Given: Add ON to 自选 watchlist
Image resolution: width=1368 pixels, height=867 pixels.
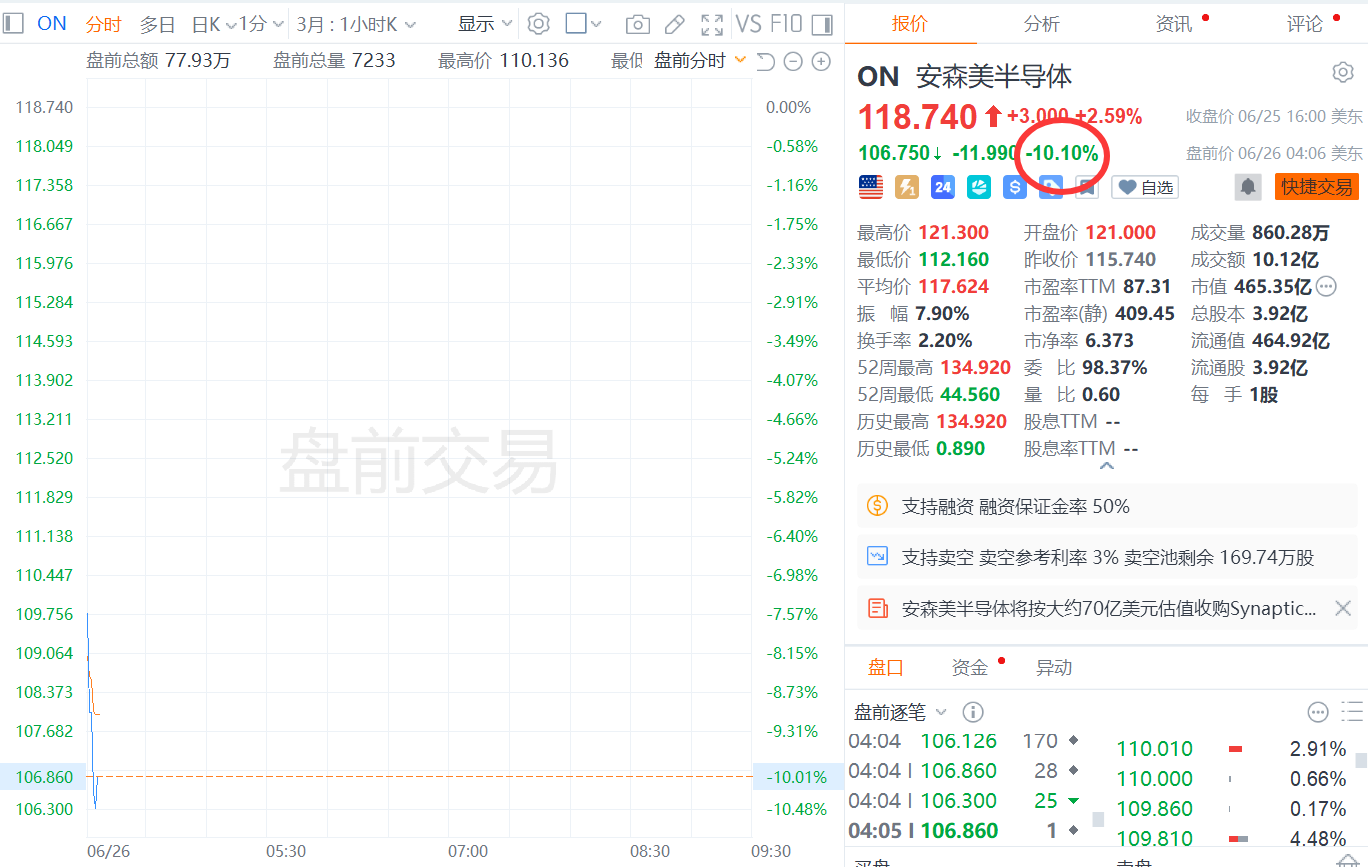Looking at the screenshot, I should pos(1145,187).
